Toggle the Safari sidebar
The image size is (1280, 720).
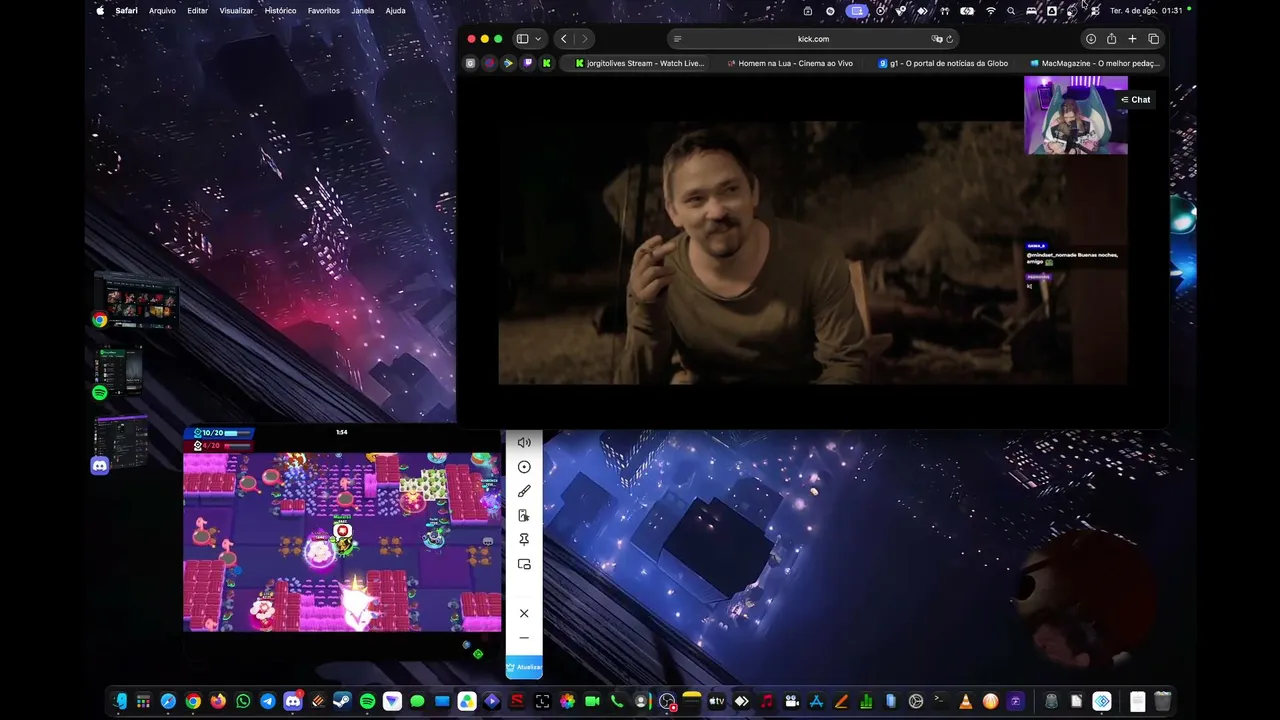coord(522,39)
